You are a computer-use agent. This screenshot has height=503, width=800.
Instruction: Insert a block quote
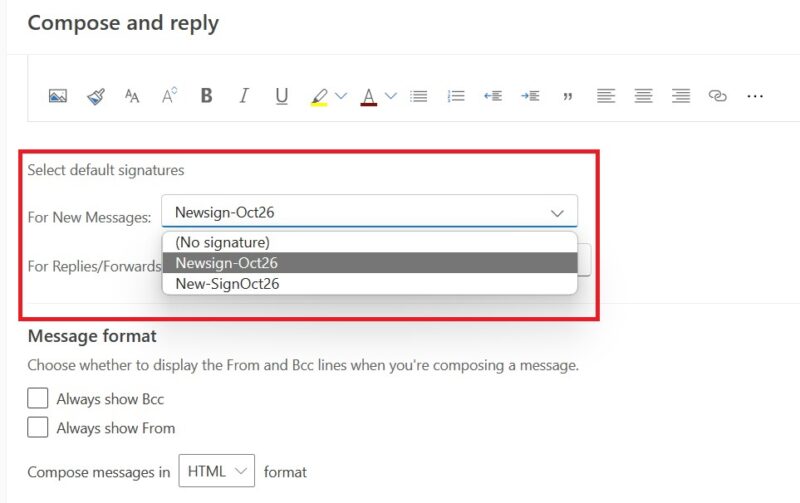(x=567, y=96)
